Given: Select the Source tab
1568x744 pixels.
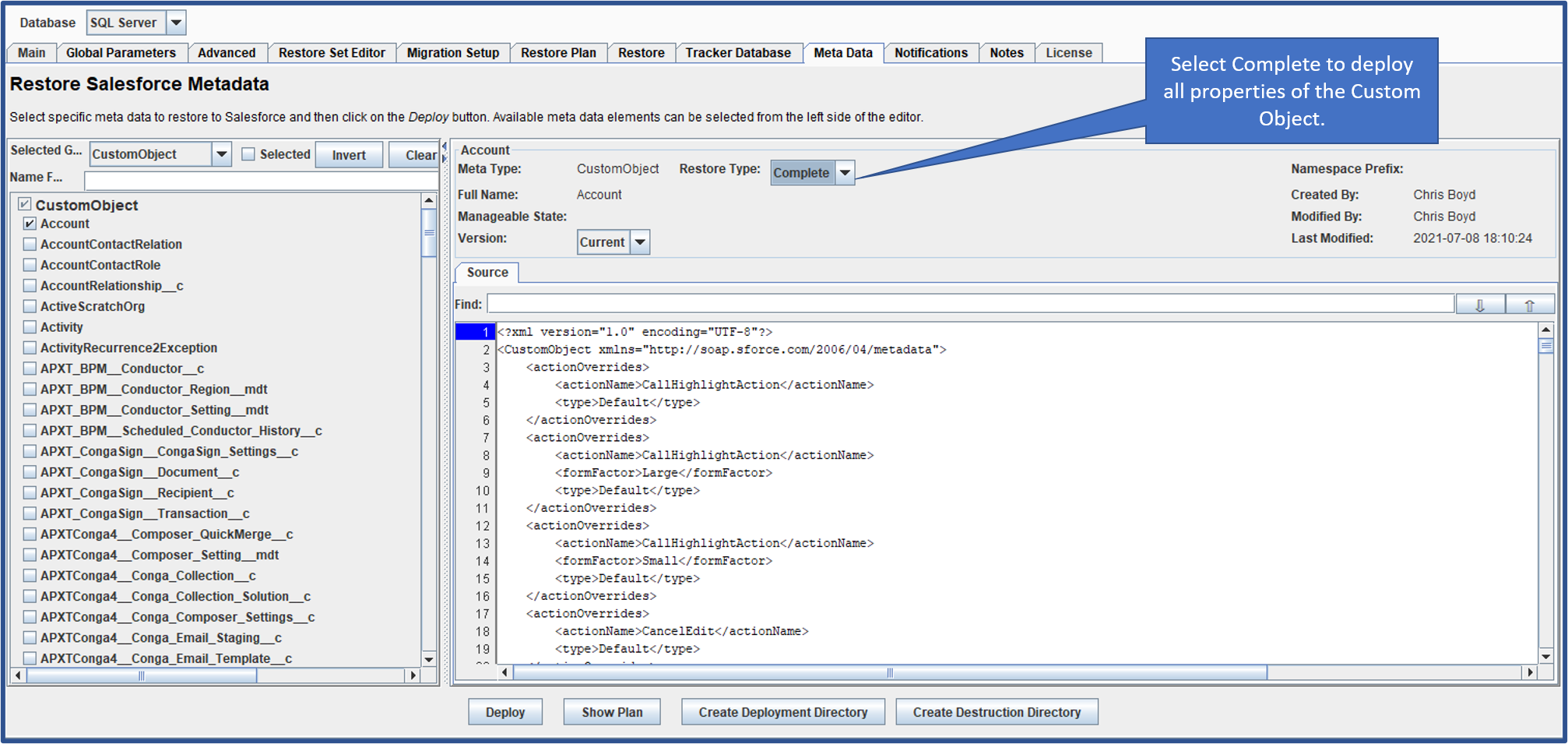Looking at the screenshot, I should (x=487, y=273).
